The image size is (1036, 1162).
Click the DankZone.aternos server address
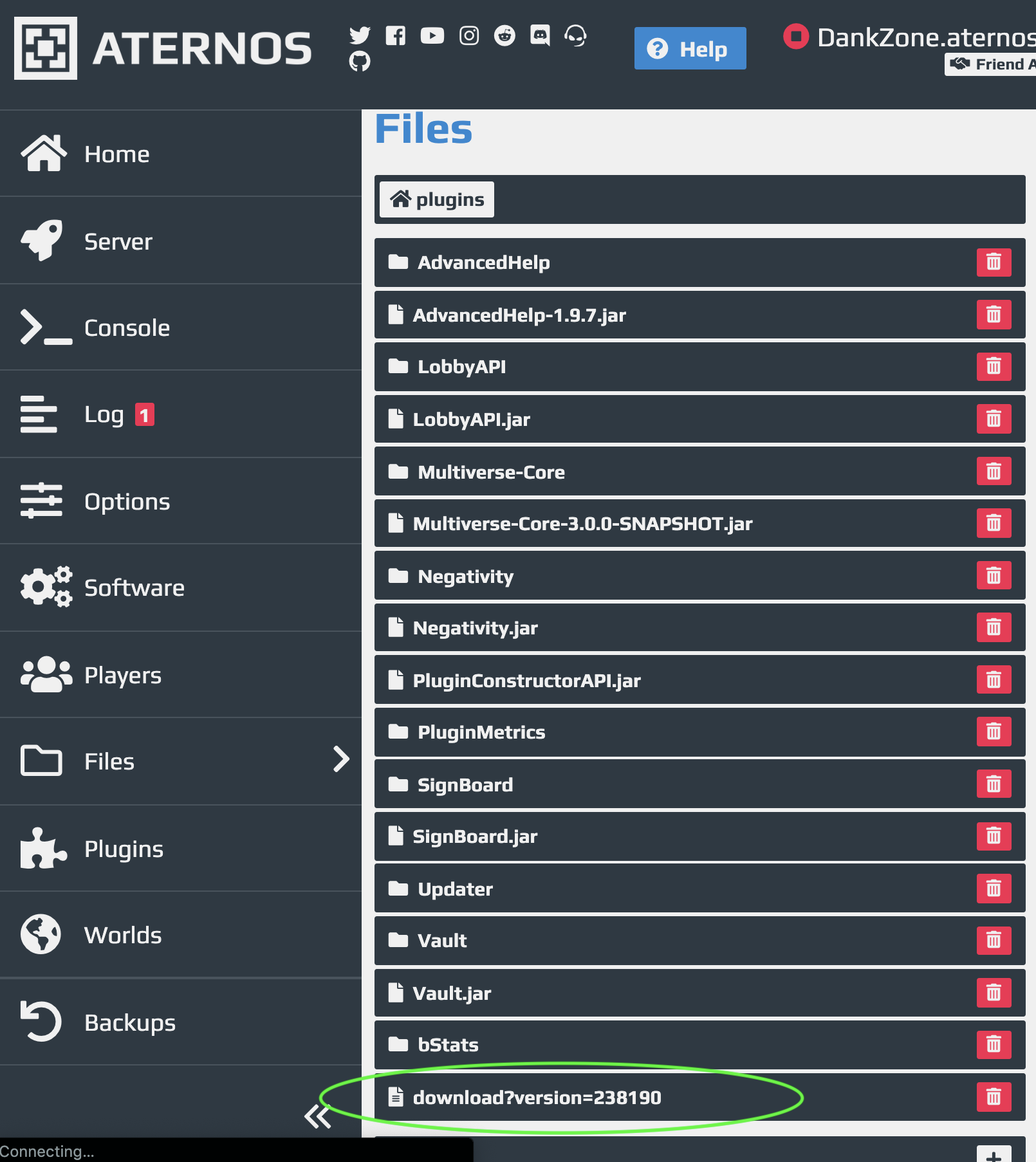click(926, 37)
